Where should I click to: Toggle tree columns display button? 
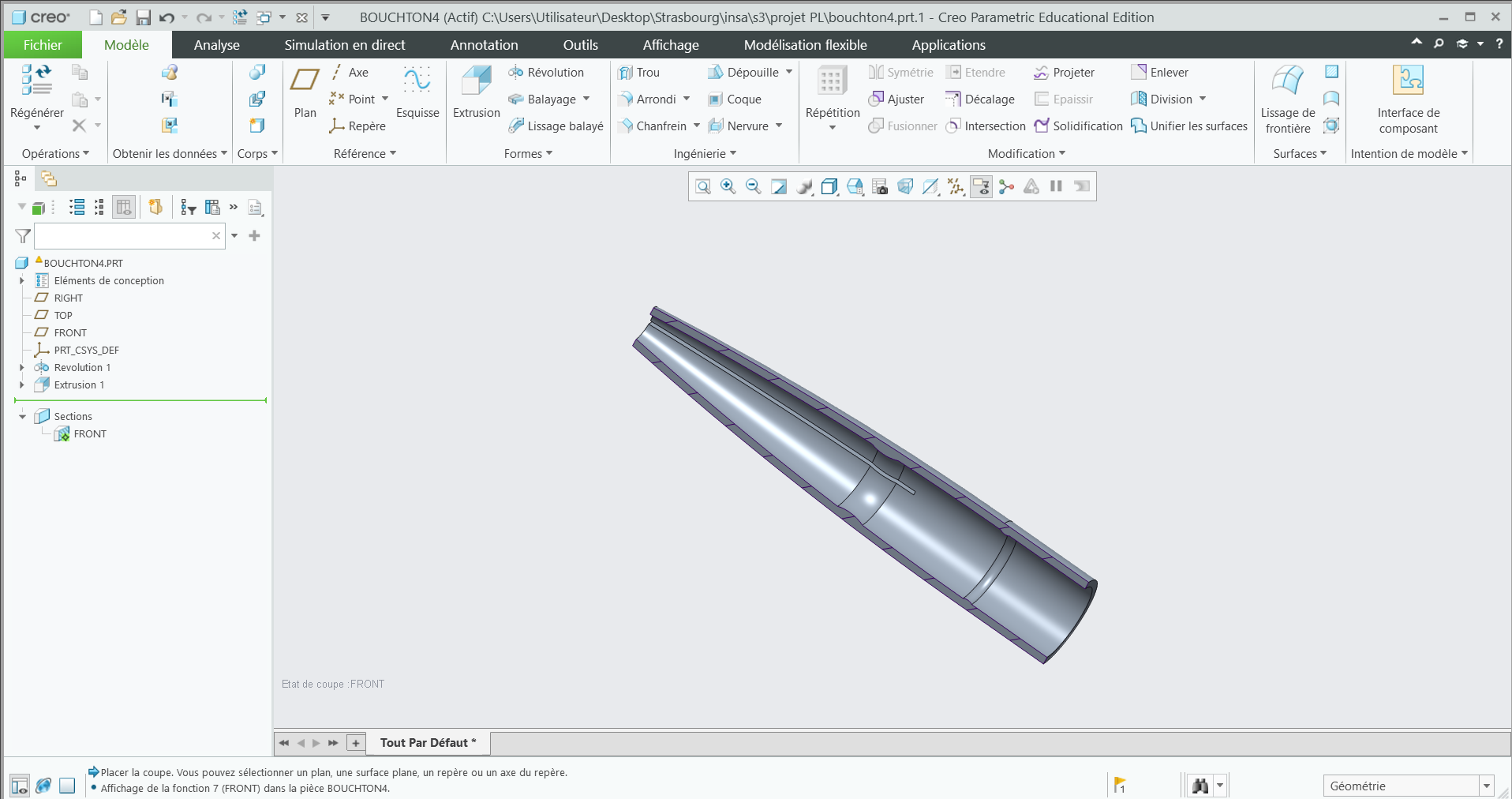click(124, 207)
